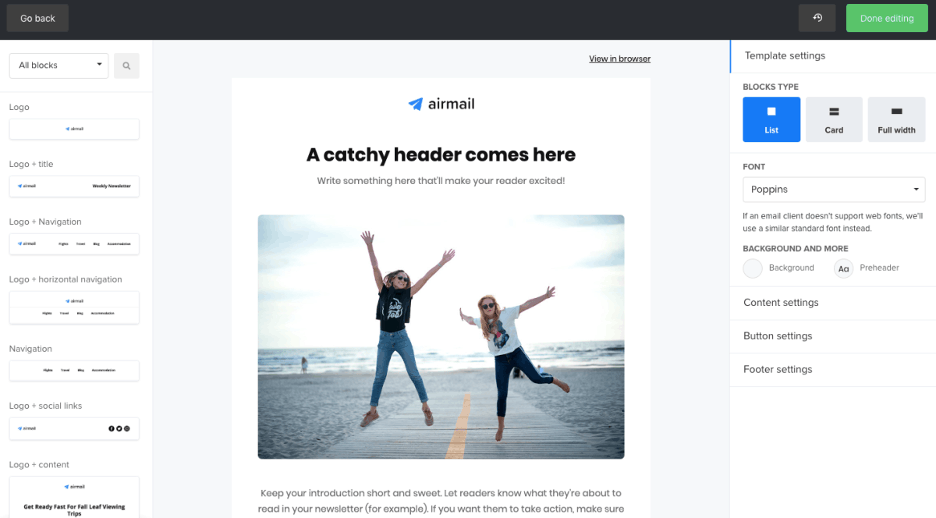This screenshot has height=518, width=936.
Task: Click social icons in Logo + social links block
Action: 119,428
